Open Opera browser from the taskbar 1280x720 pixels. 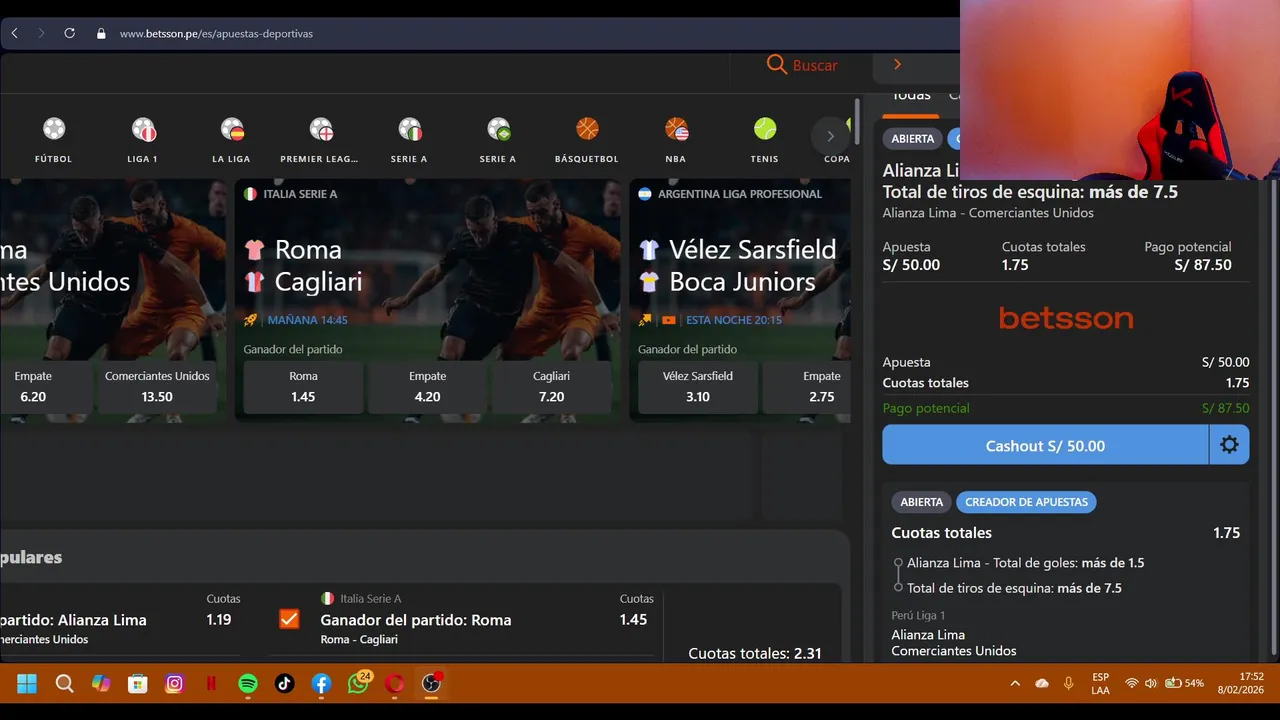[x=395, y=684]
